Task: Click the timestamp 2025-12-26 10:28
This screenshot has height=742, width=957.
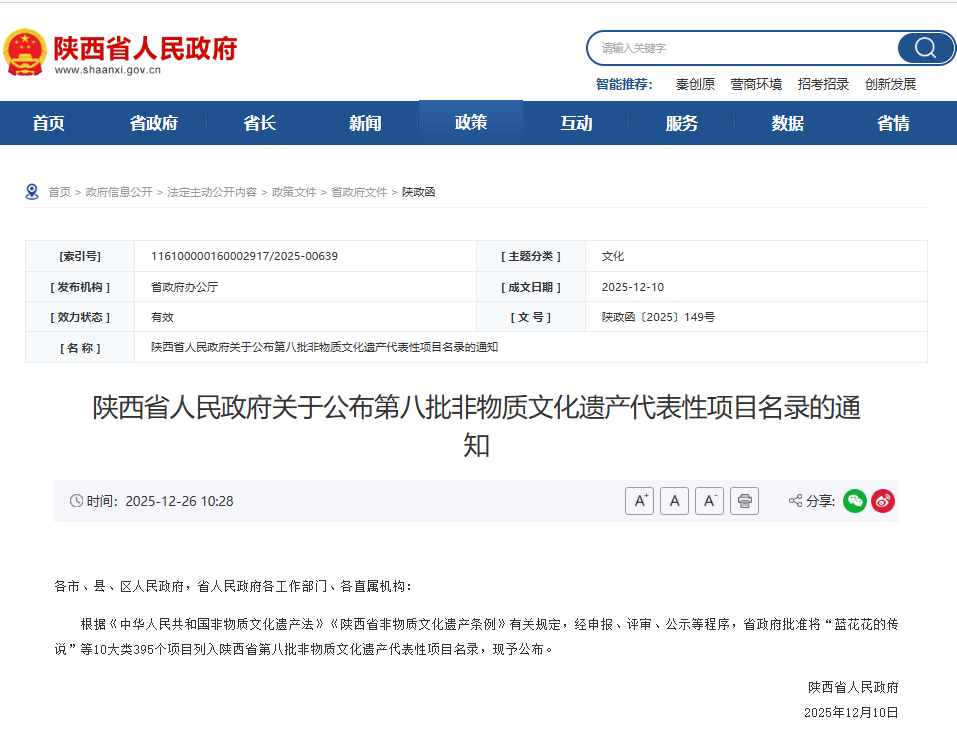Action: coord(179,501)
